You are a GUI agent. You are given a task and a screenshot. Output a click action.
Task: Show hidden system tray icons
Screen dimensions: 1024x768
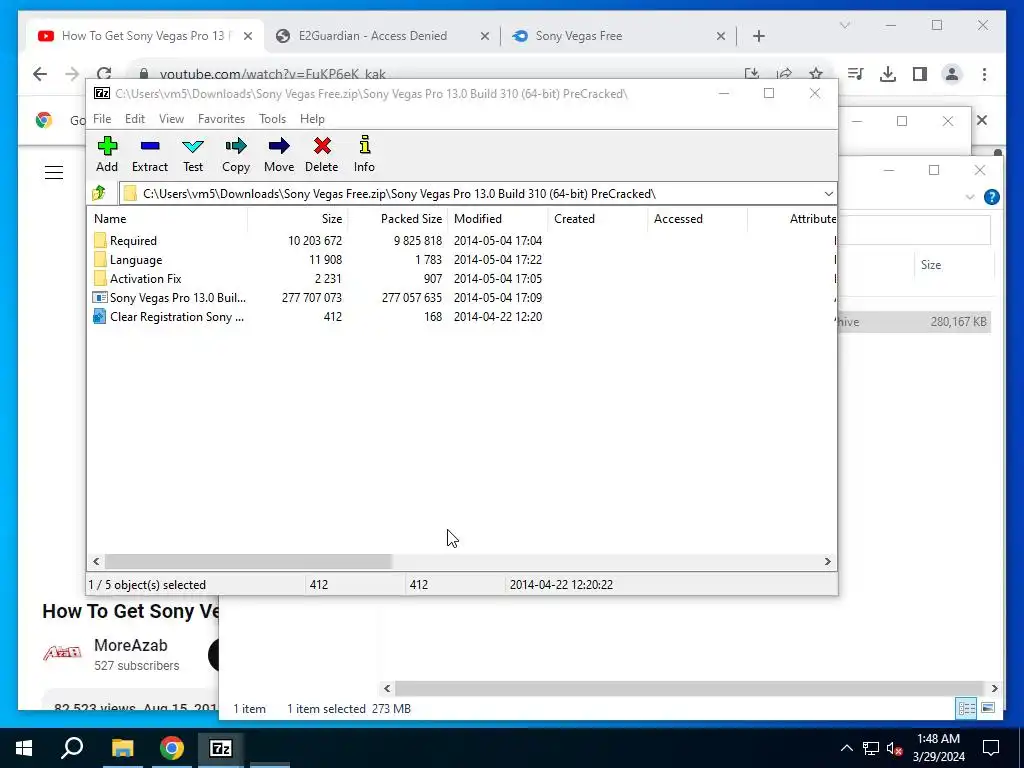(x=846, y=748)
